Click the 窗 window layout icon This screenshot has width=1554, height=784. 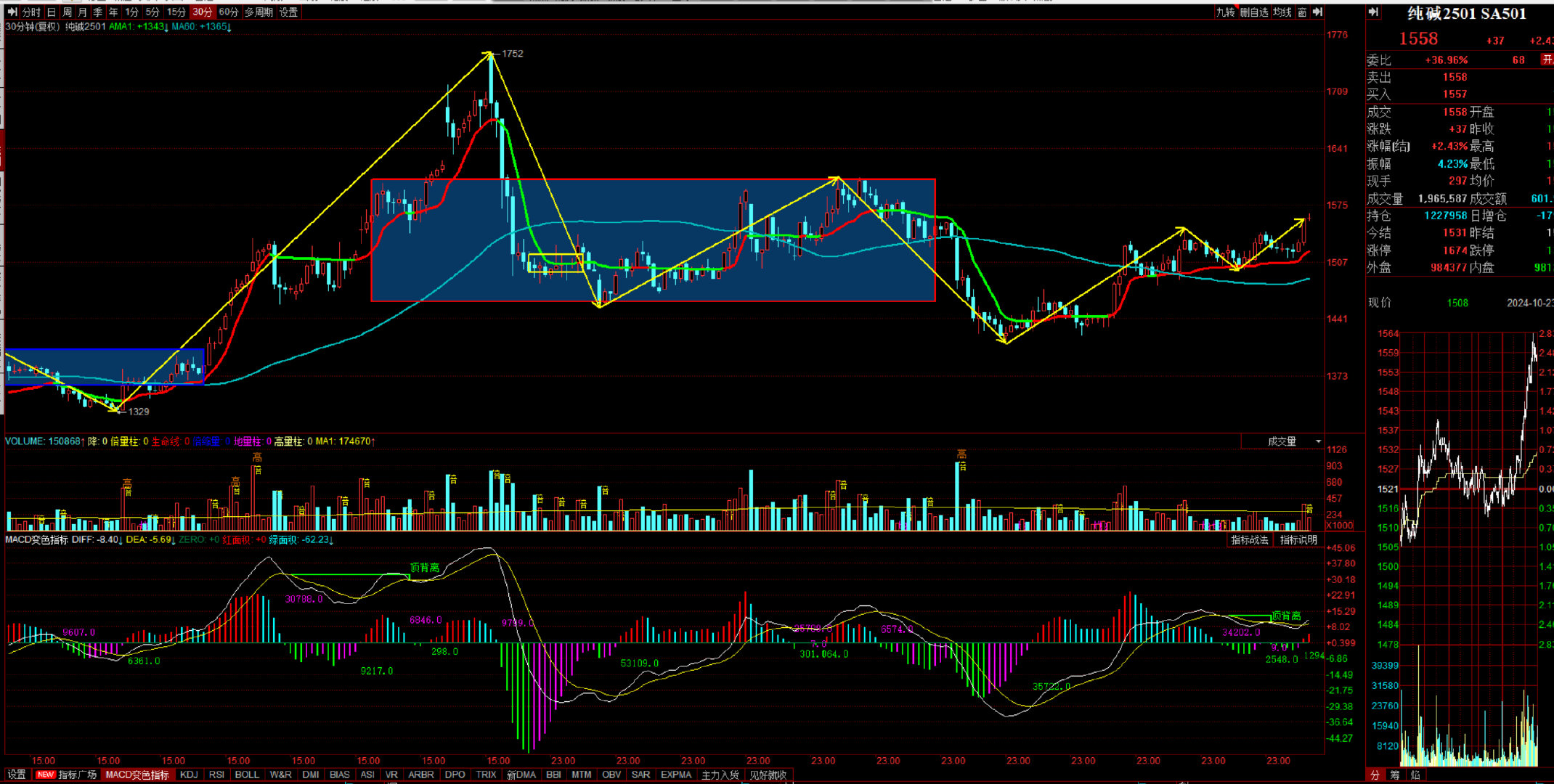[x=1303, y=12]
